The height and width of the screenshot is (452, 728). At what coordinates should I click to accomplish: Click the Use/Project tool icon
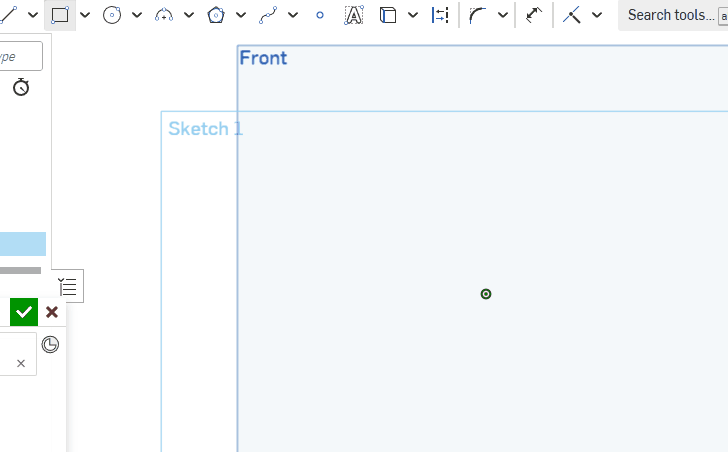388,15
